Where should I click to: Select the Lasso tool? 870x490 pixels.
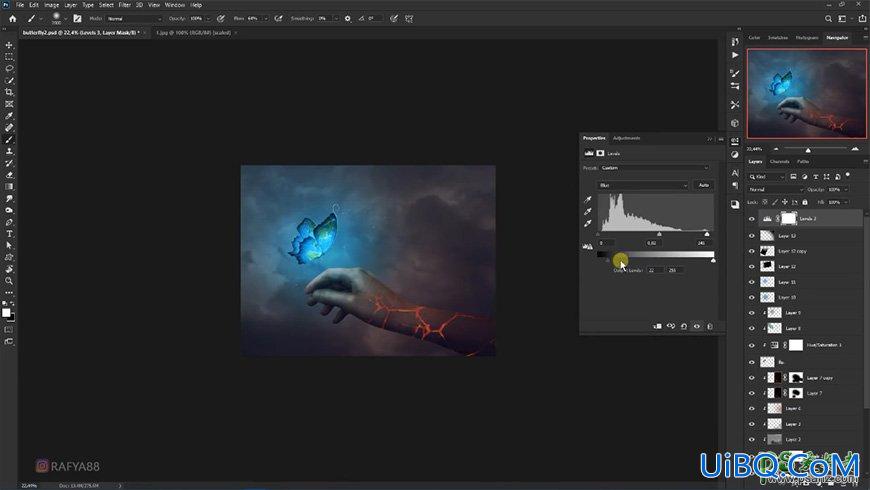(9, 68)
